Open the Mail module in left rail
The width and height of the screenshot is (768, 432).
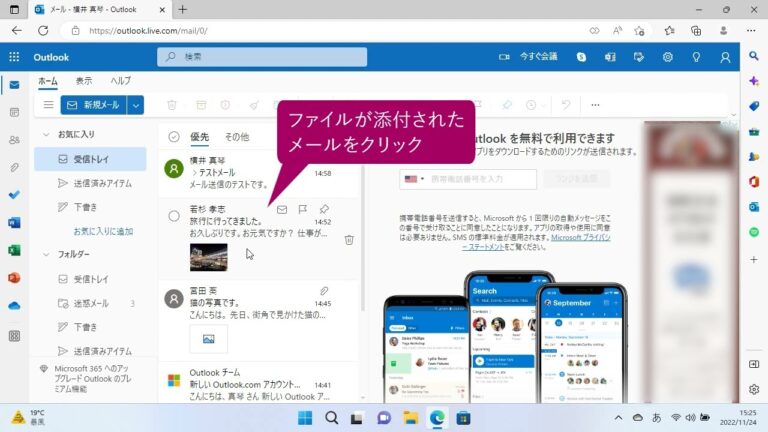[14, 85]
